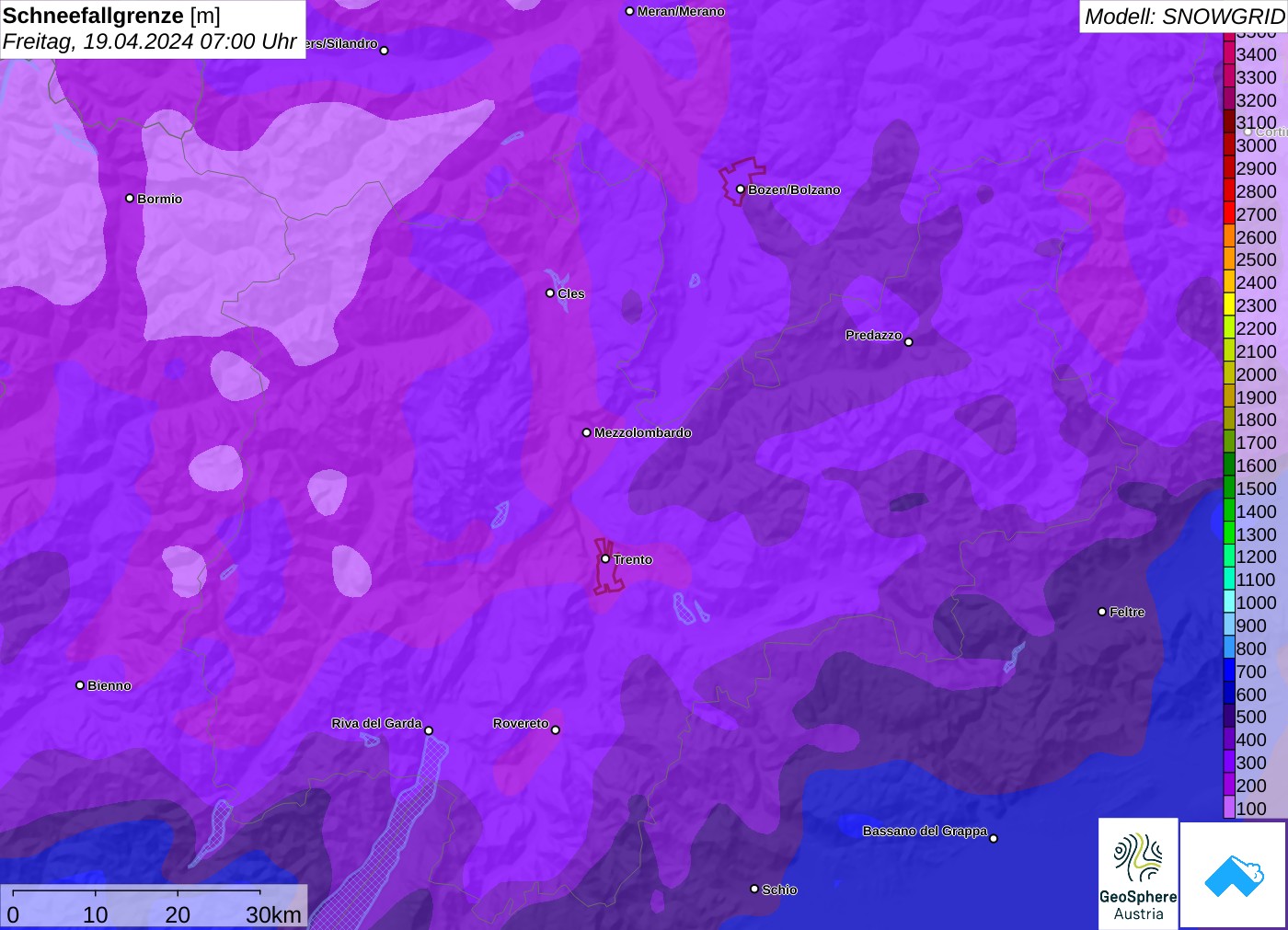Screen dimensions: 1288x930
Task: Click the 2500 m orange legend swatch
Action: 1228,259
